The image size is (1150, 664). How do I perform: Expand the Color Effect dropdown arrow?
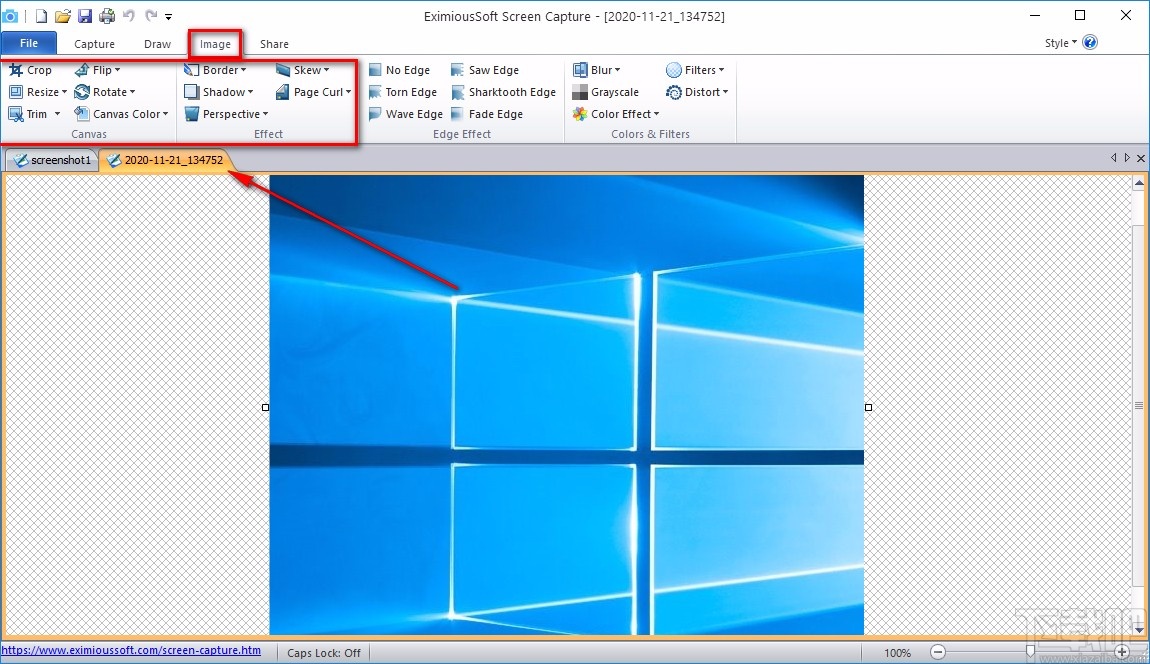[x=656, y=114]
